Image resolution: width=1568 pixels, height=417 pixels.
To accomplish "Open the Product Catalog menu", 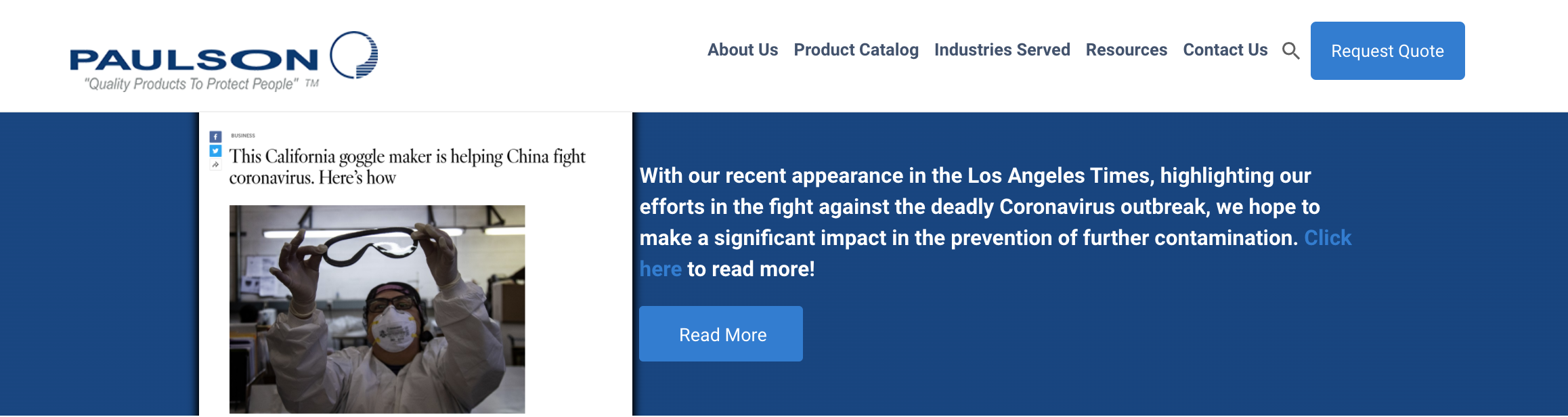I will click(856, 49).
